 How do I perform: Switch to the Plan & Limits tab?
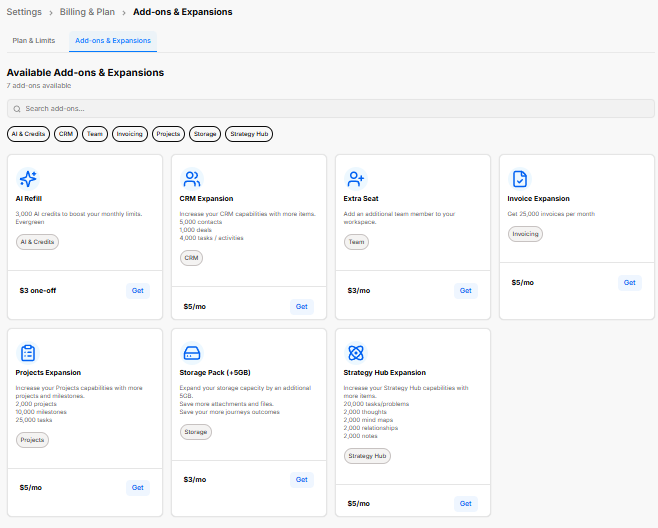click(34, 41)
